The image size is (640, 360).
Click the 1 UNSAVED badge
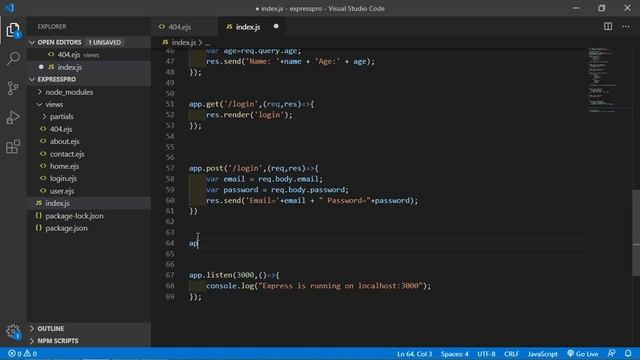point(104,42)
